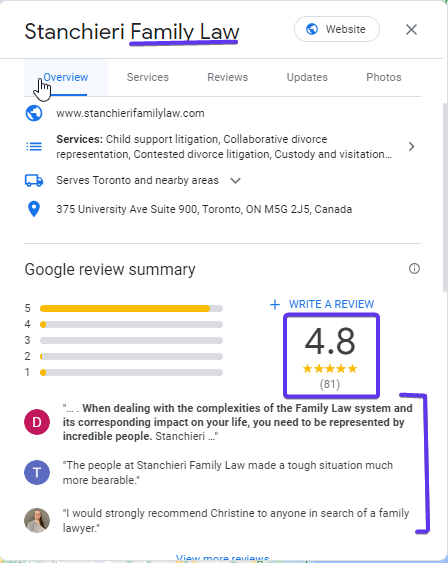448x563 pixels.
Task: Click the 4-star rating bar
Action: 131,325
